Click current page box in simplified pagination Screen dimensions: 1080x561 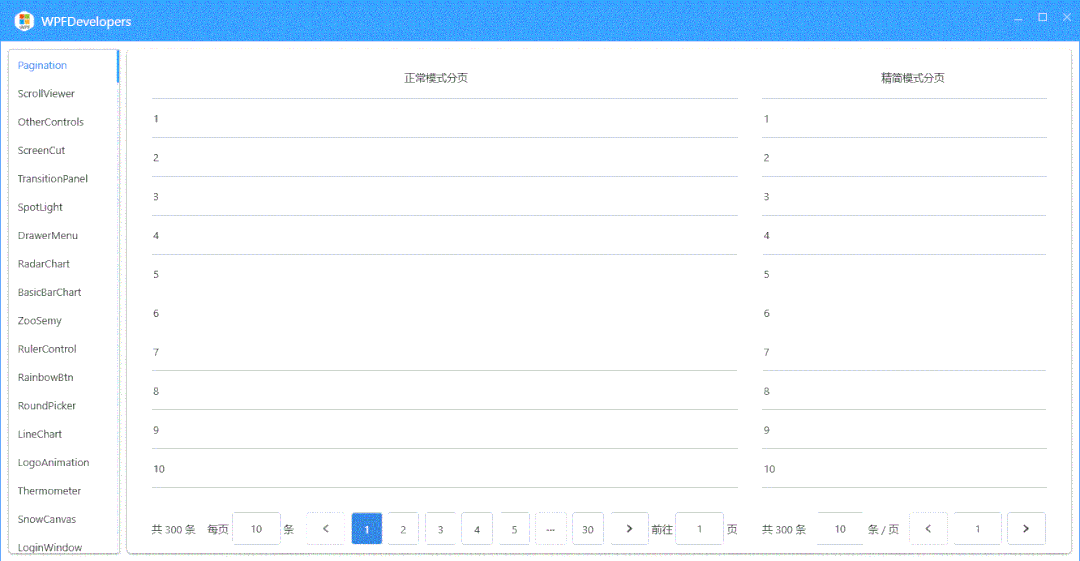click(x=977, y=529)
